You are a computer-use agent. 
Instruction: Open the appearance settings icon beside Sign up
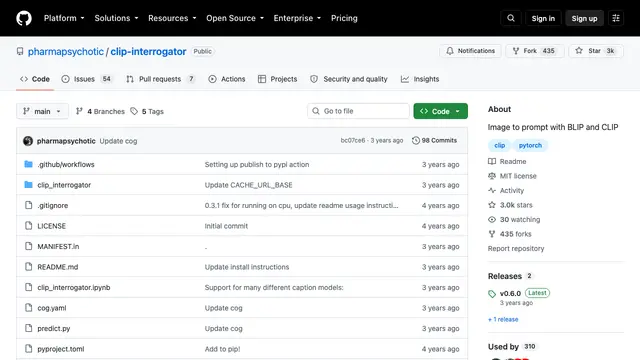616,18
